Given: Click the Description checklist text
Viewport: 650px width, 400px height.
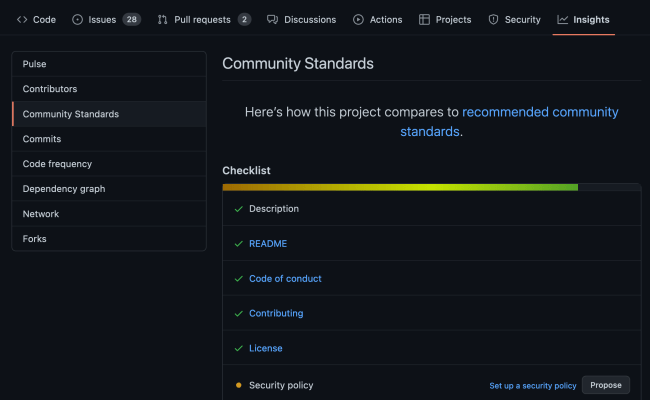Looking at the screenshot, I should click(274, 209).
